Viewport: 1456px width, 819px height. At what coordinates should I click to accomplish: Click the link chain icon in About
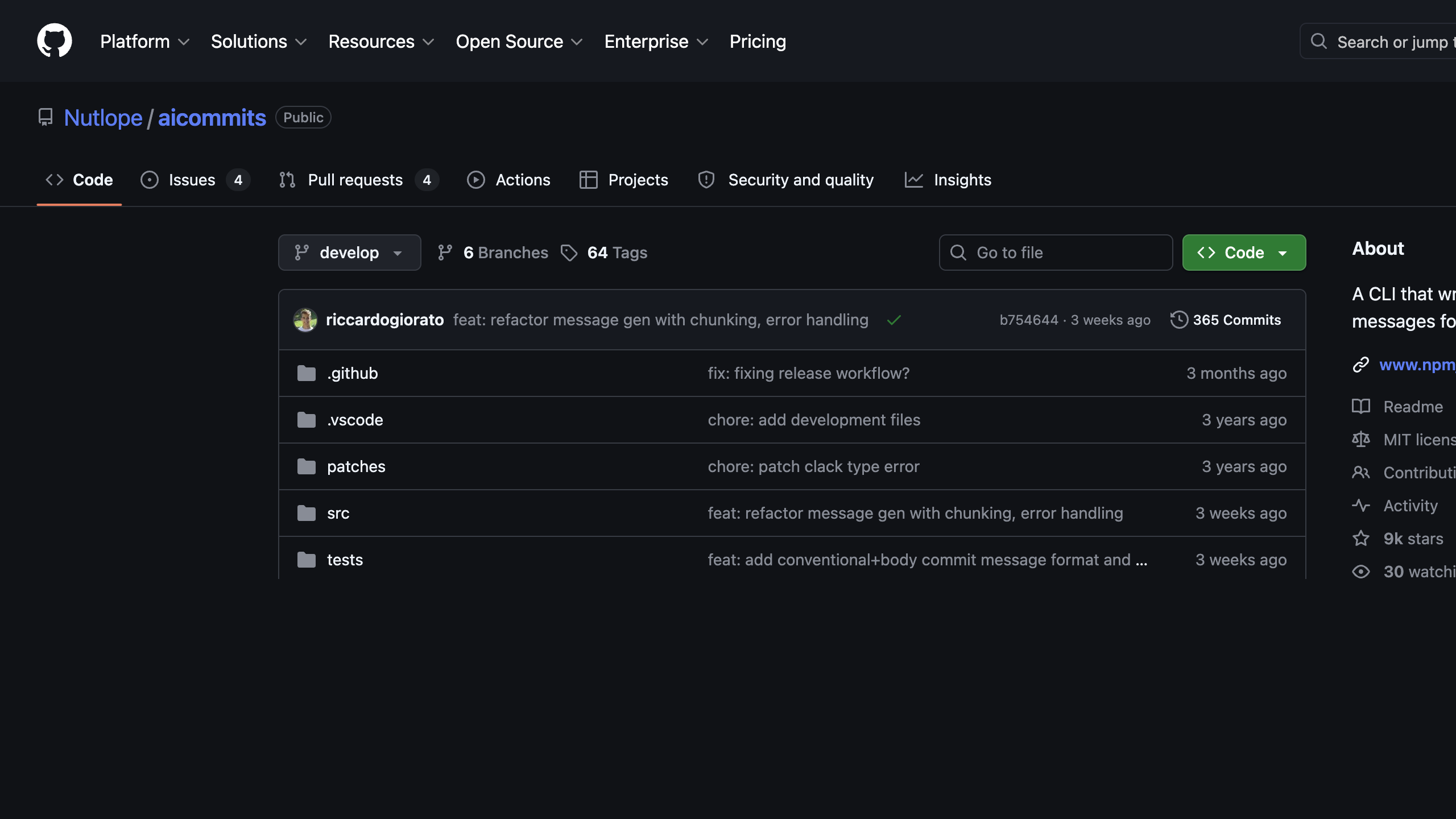[x=1361, y=365]
